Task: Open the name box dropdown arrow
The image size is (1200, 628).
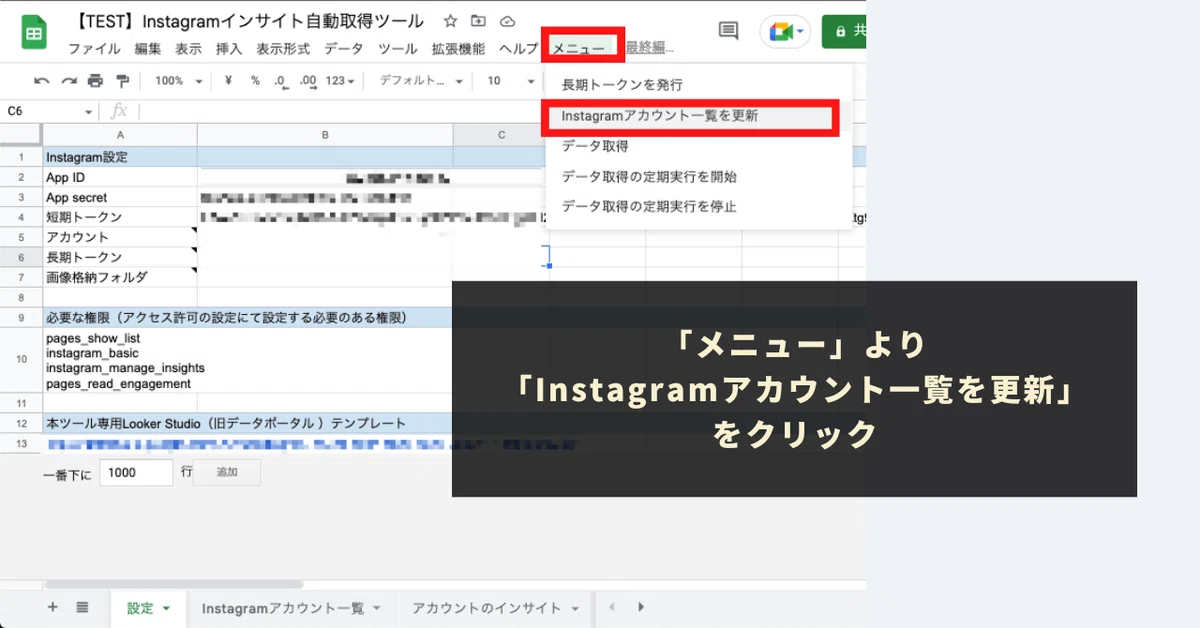Action: pyautogui.click(x=89, y=111)
